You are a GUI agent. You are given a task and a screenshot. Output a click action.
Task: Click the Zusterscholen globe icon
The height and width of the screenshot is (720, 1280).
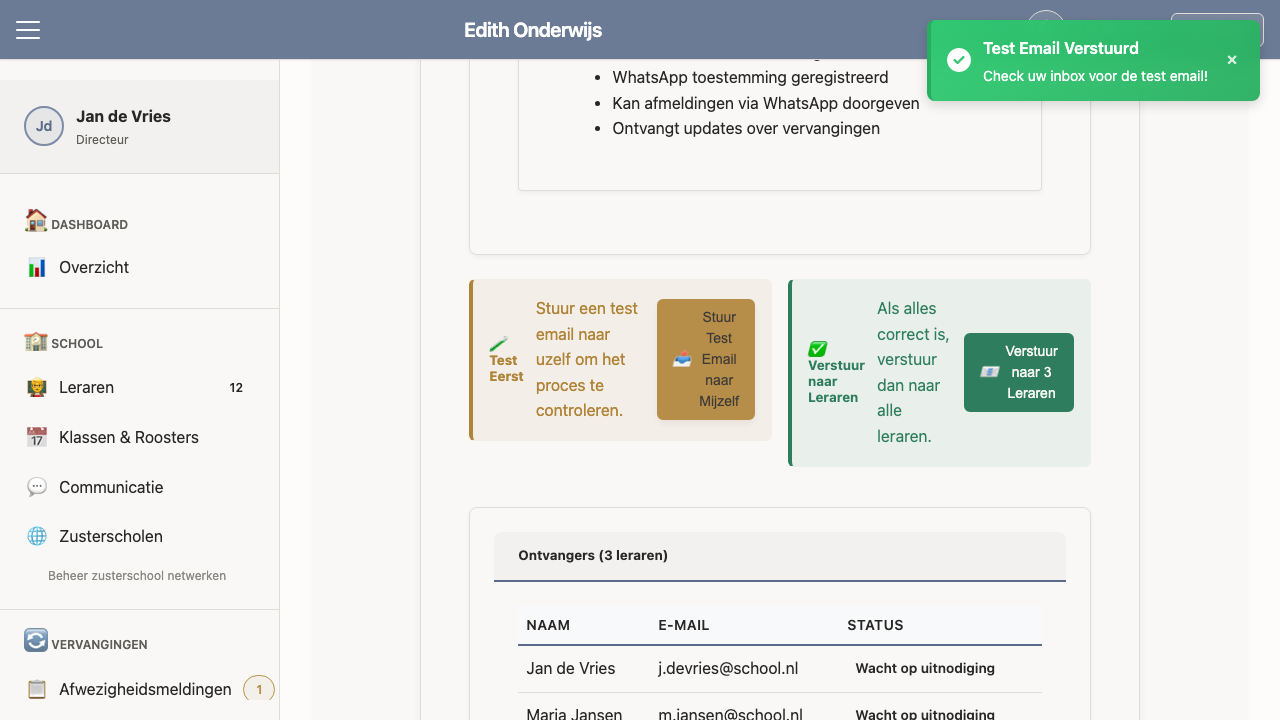(37, 536)
